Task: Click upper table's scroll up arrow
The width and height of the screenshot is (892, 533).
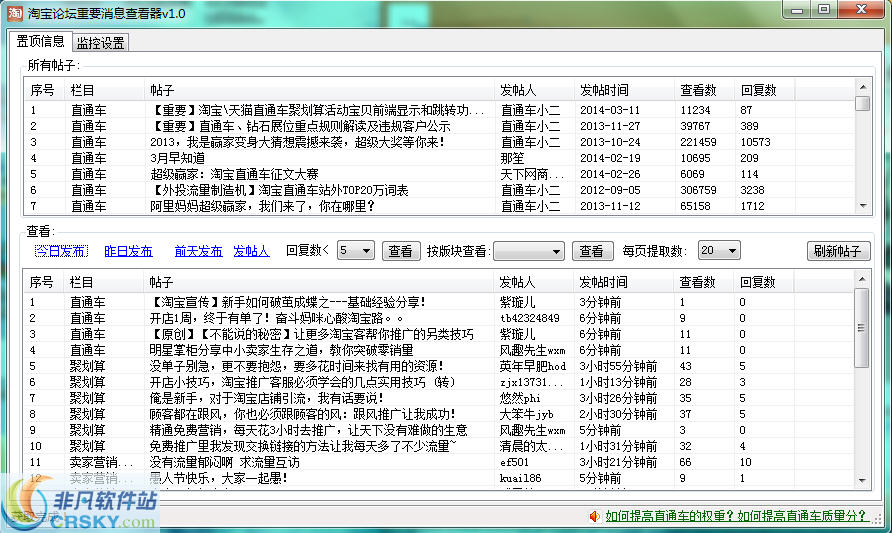Action: point(862,88)
